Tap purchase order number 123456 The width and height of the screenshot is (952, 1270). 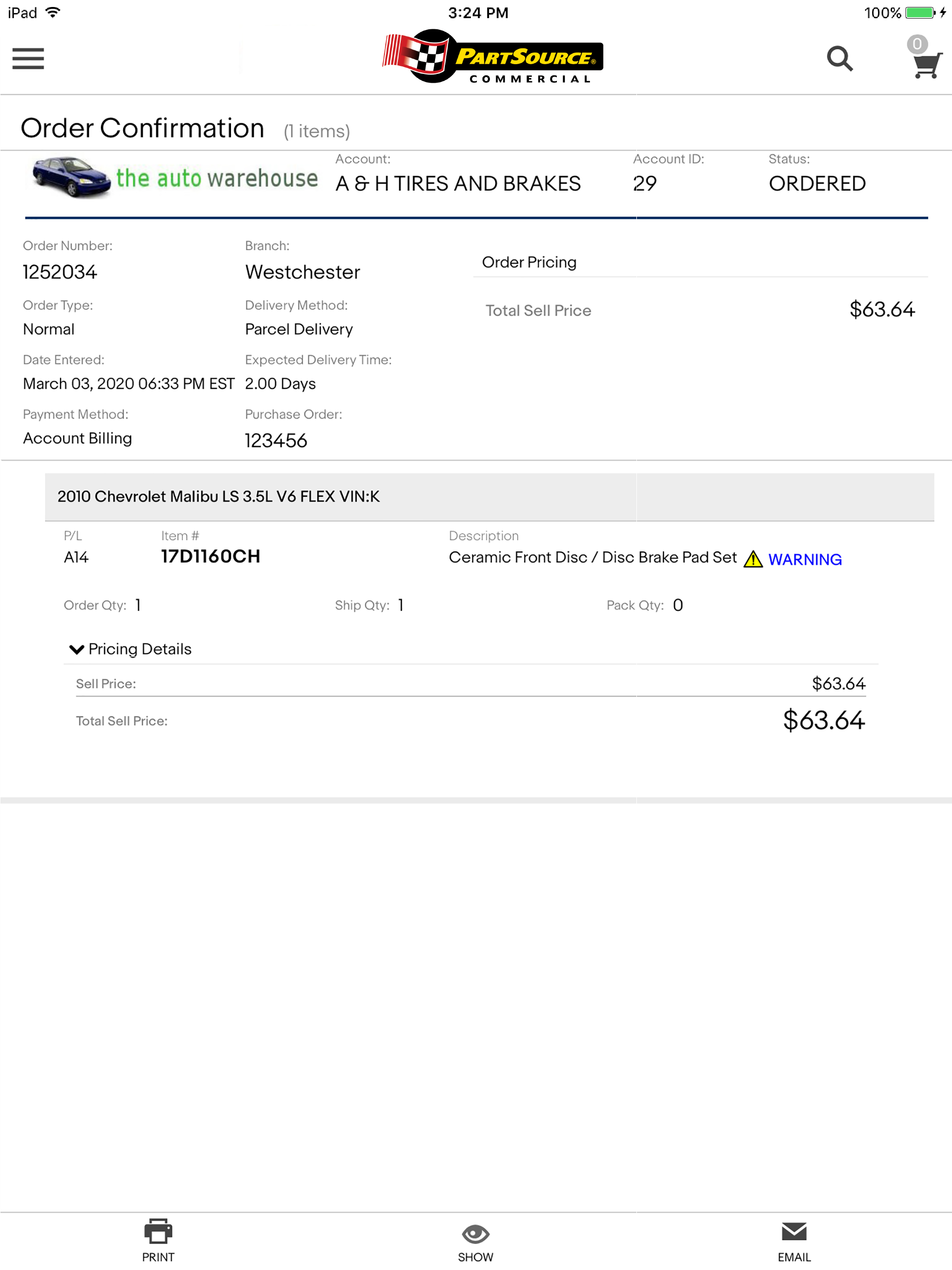coord(276,440)
